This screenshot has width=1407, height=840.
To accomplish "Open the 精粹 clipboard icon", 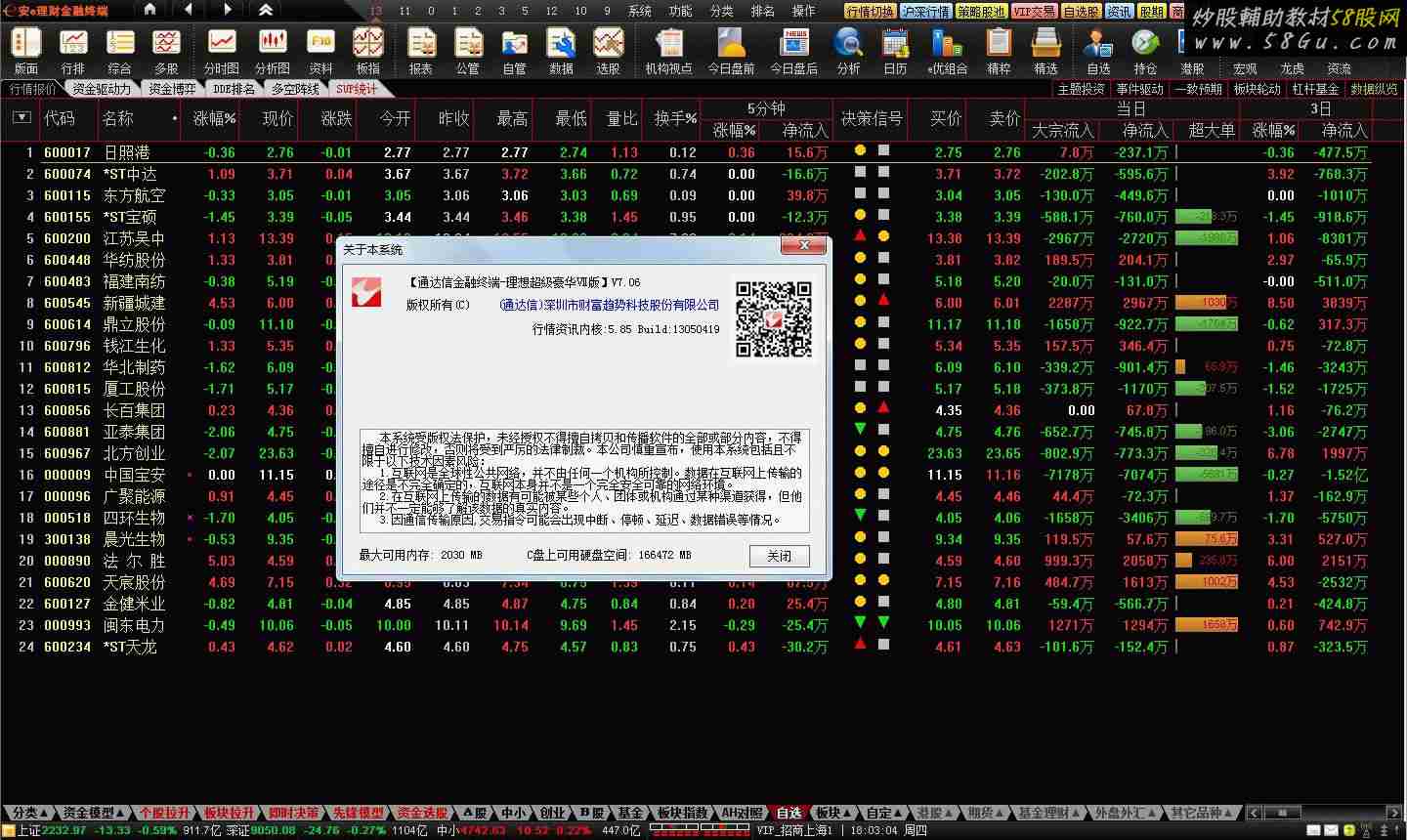I will pyautogui.click(x=999, y=51).
